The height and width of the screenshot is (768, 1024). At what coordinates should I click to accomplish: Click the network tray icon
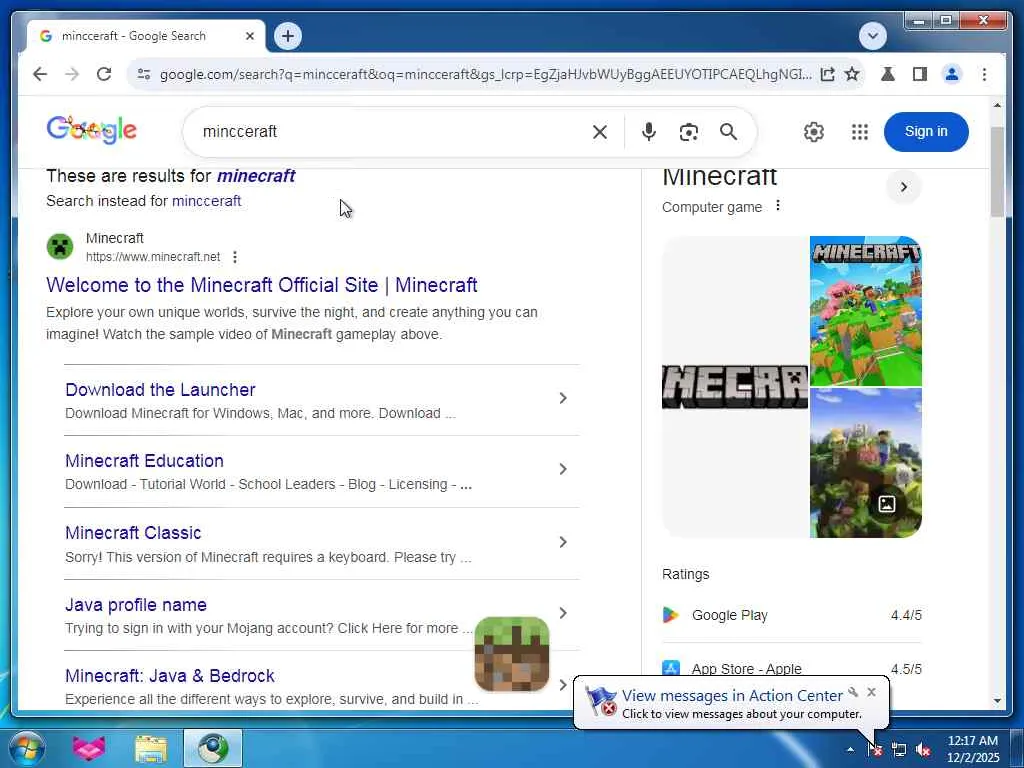pyautogui.click(x=899, y=749)
